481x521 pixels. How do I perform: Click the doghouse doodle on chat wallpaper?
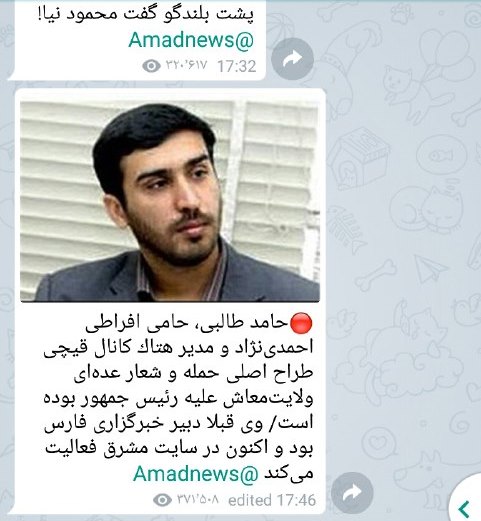(x=362, y=159)
